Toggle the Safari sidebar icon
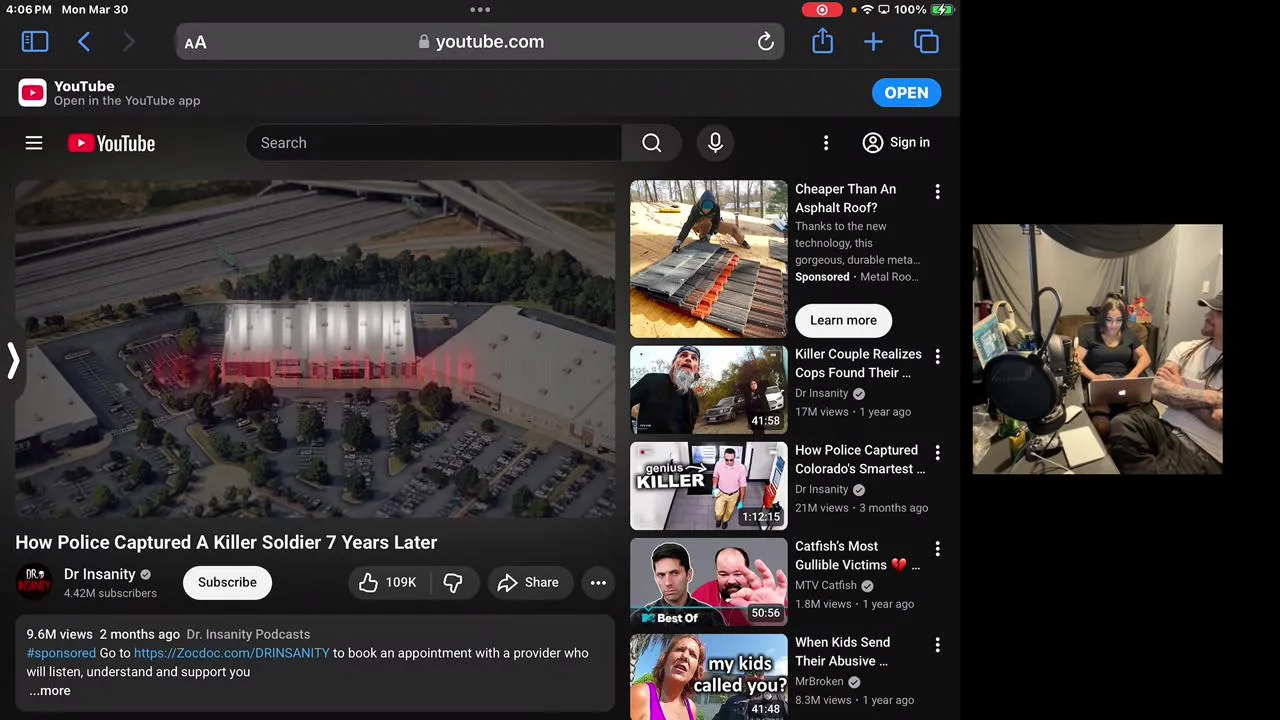Image resolution: width=1280 pixels, height=720 pixels. pos(35,42)
